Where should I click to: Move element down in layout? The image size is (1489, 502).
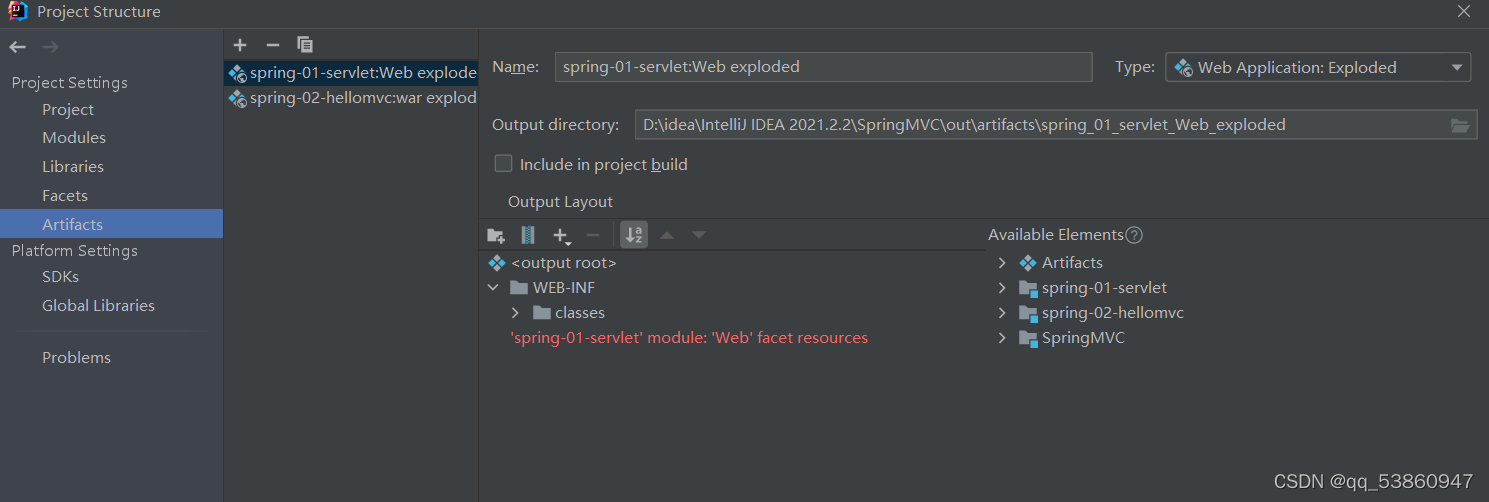pos(699,235)
